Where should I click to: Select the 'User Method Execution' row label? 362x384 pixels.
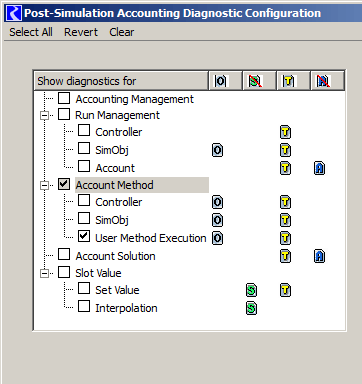[151, 238]
